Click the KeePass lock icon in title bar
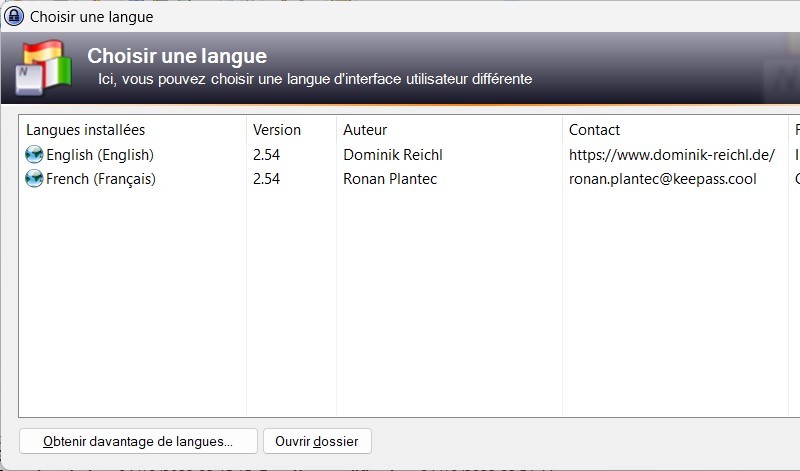The height and width of the screenshot is (471, 800). 14,16
